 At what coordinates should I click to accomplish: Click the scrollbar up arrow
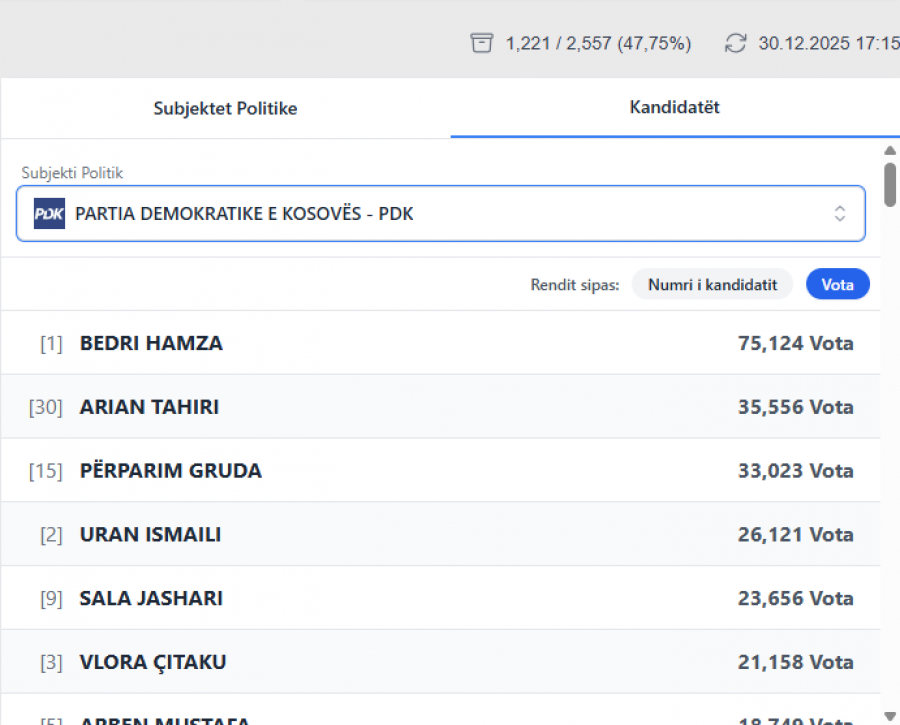[890, 150]
